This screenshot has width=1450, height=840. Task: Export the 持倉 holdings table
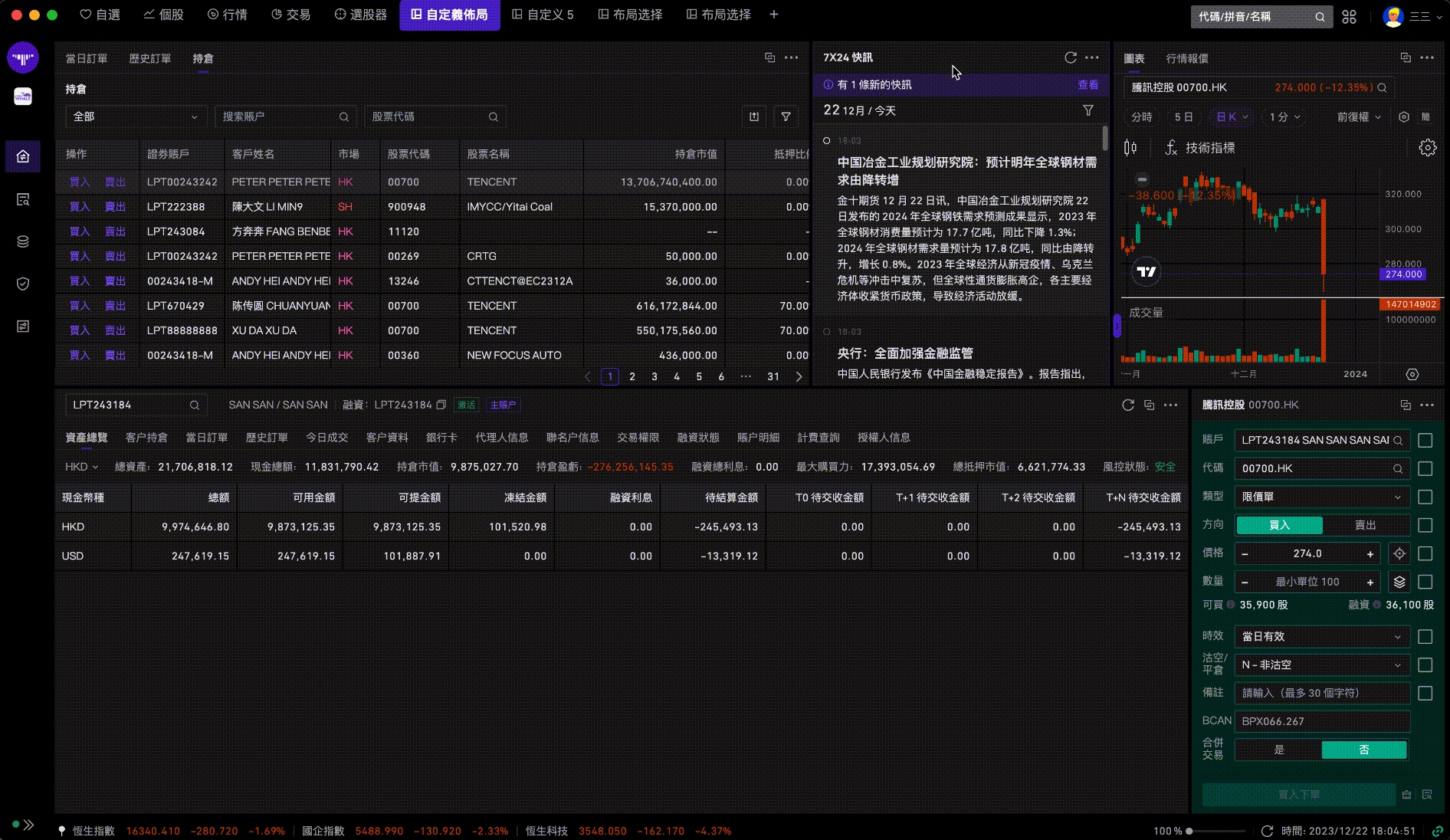pyautogui.click(x=754, y=116)
